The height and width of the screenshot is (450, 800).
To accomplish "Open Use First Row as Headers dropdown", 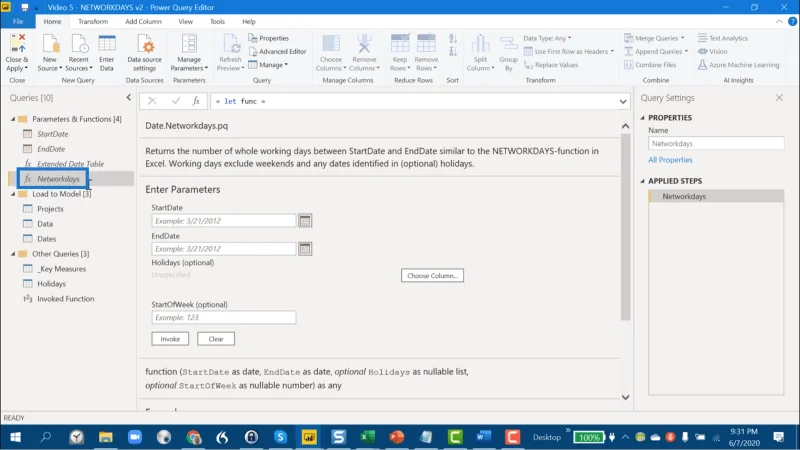I will (569, 52).
